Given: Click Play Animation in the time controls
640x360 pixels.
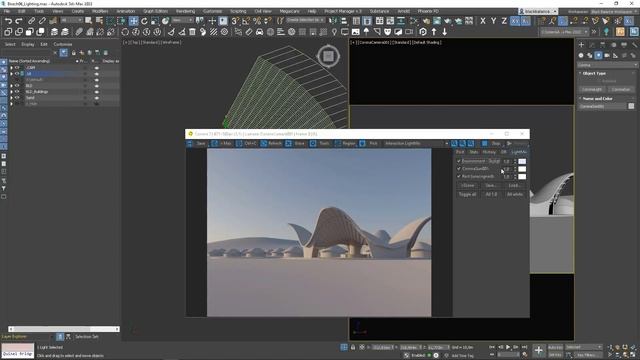Looking at the screenshot, I should pyautogui.click(x=508, y=347).
